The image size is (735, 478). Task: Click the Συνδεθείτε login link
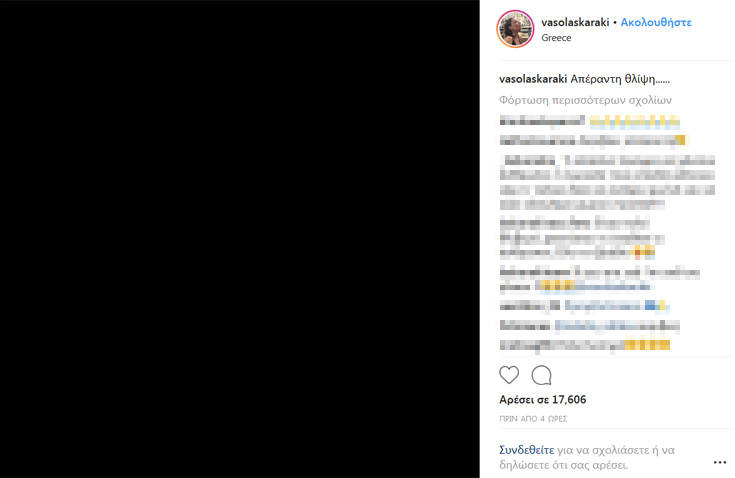click(526, 450)
